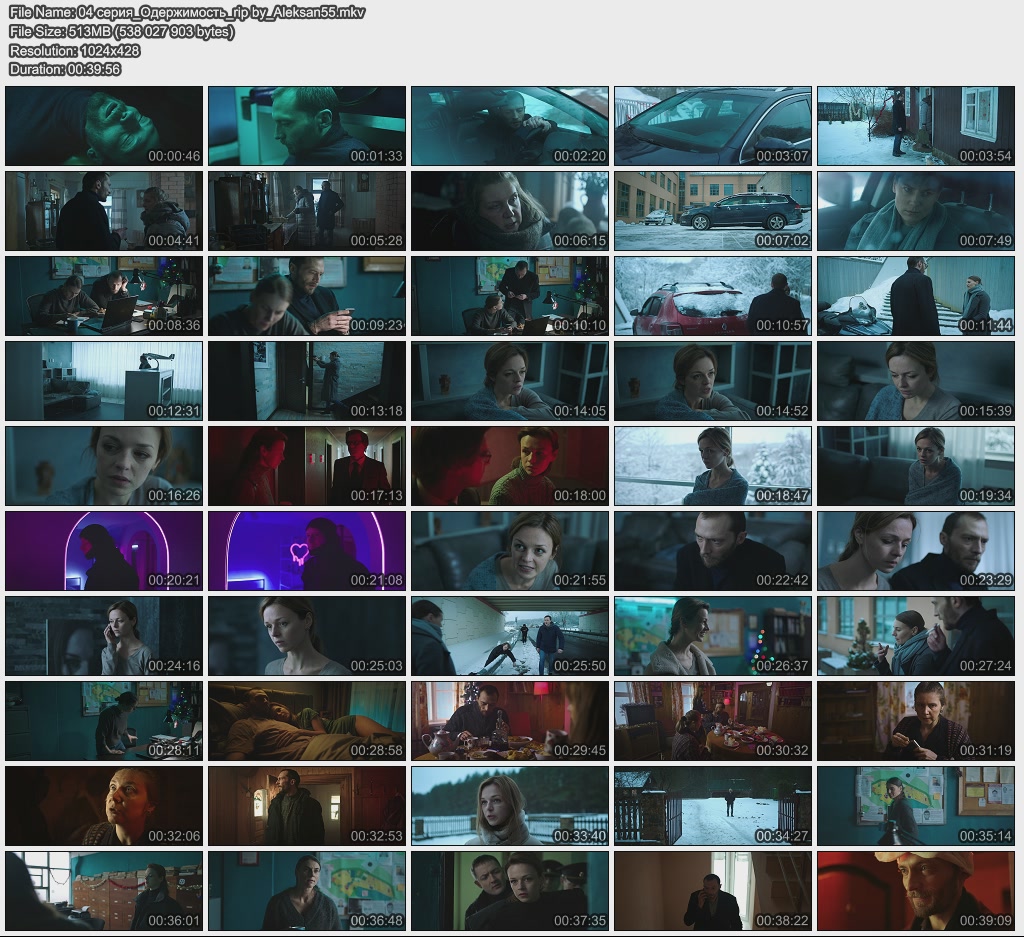The width and height of the screenshot is (1024, 937).
Task: Choose the parked car frame at 00:07:02
Action: pyautogui.click(x=713, y=211)
